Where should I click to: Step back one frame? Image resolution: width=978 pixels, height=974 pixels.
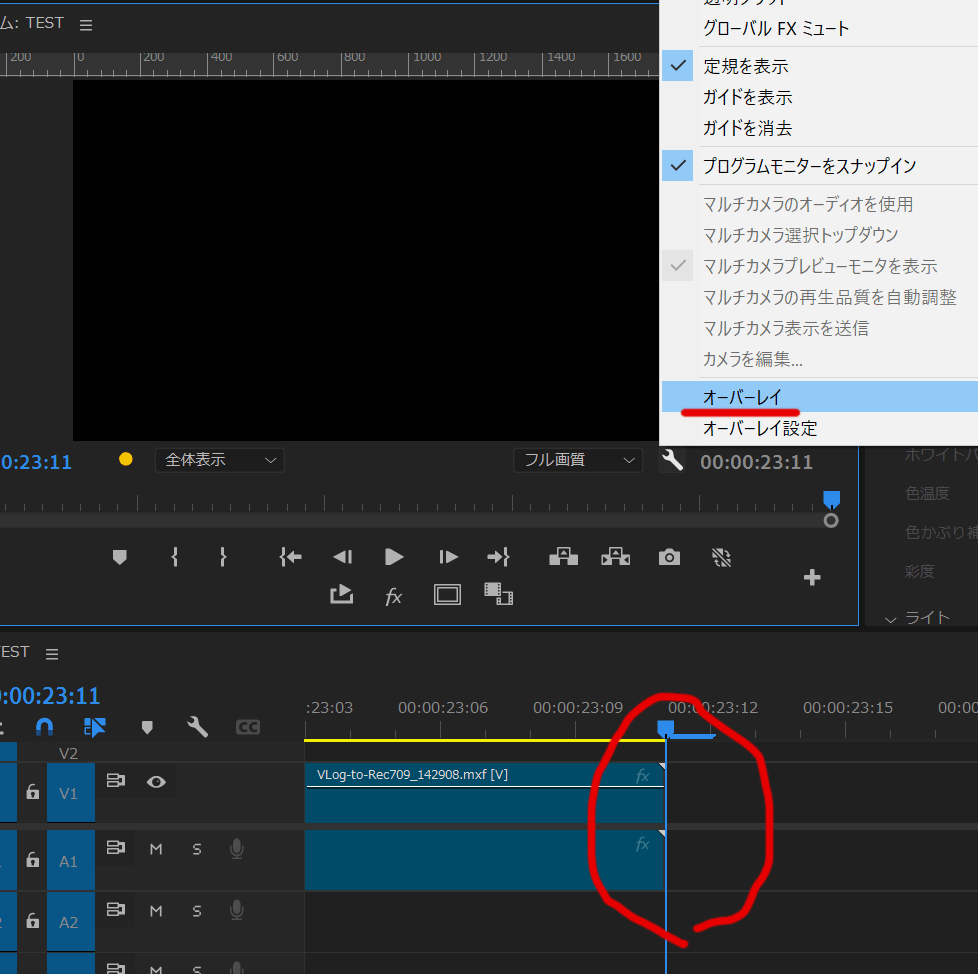pos(342,556)
